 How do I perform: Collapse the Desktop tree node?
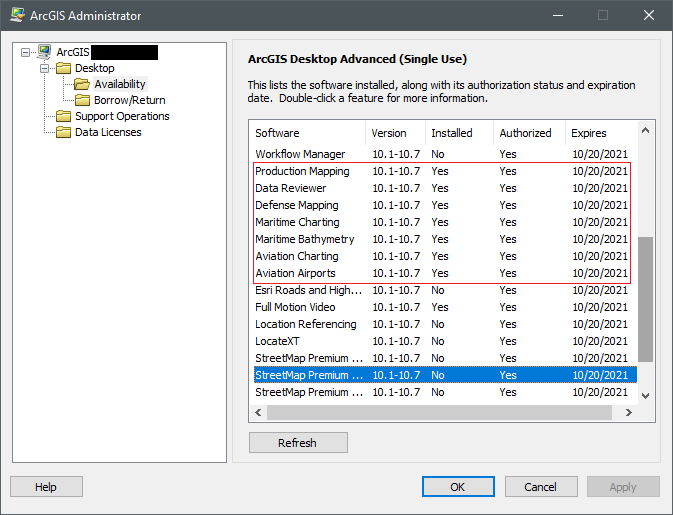pos(45,68)
